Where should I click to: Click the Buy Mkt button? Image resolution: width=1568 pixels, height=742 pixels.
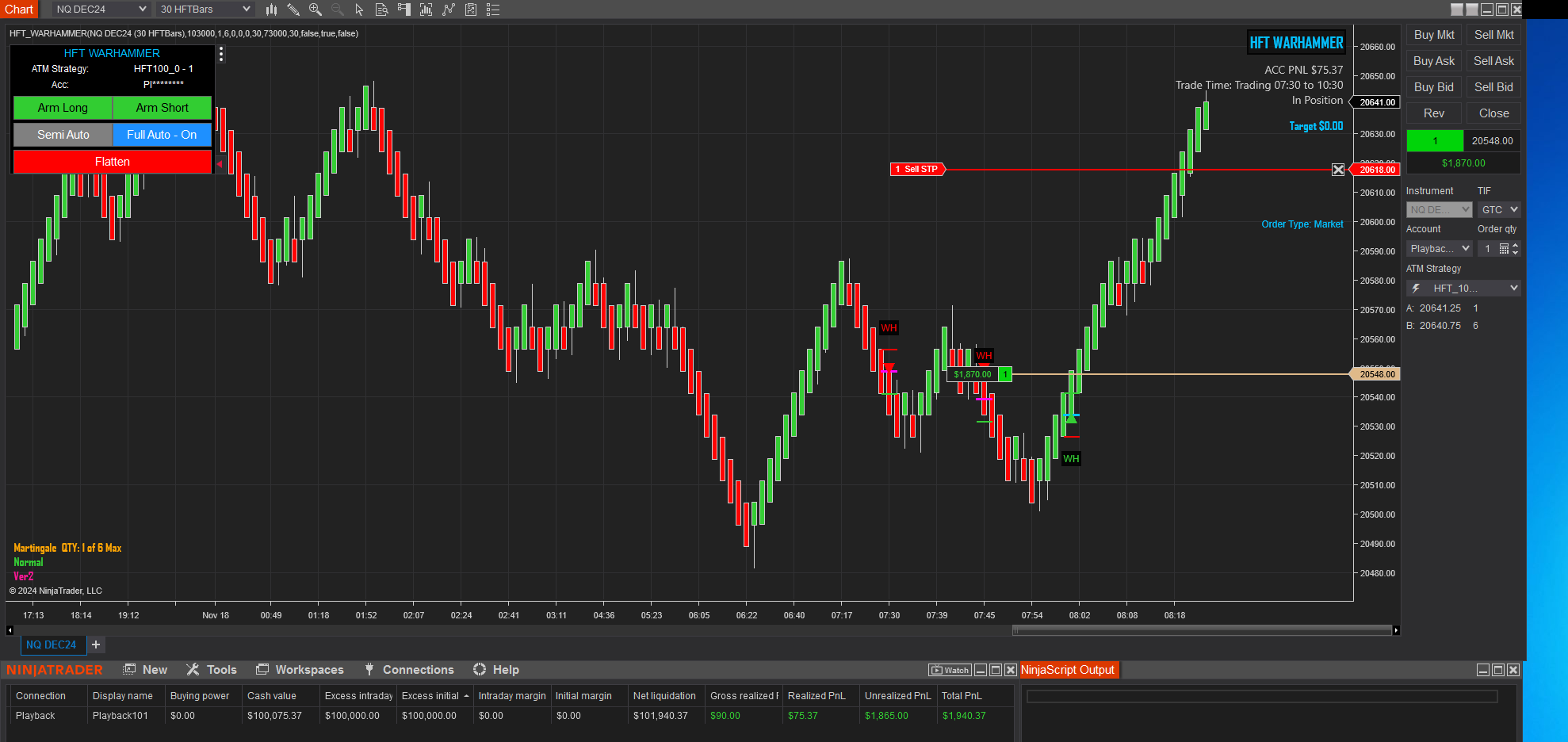pos(1434,35)
